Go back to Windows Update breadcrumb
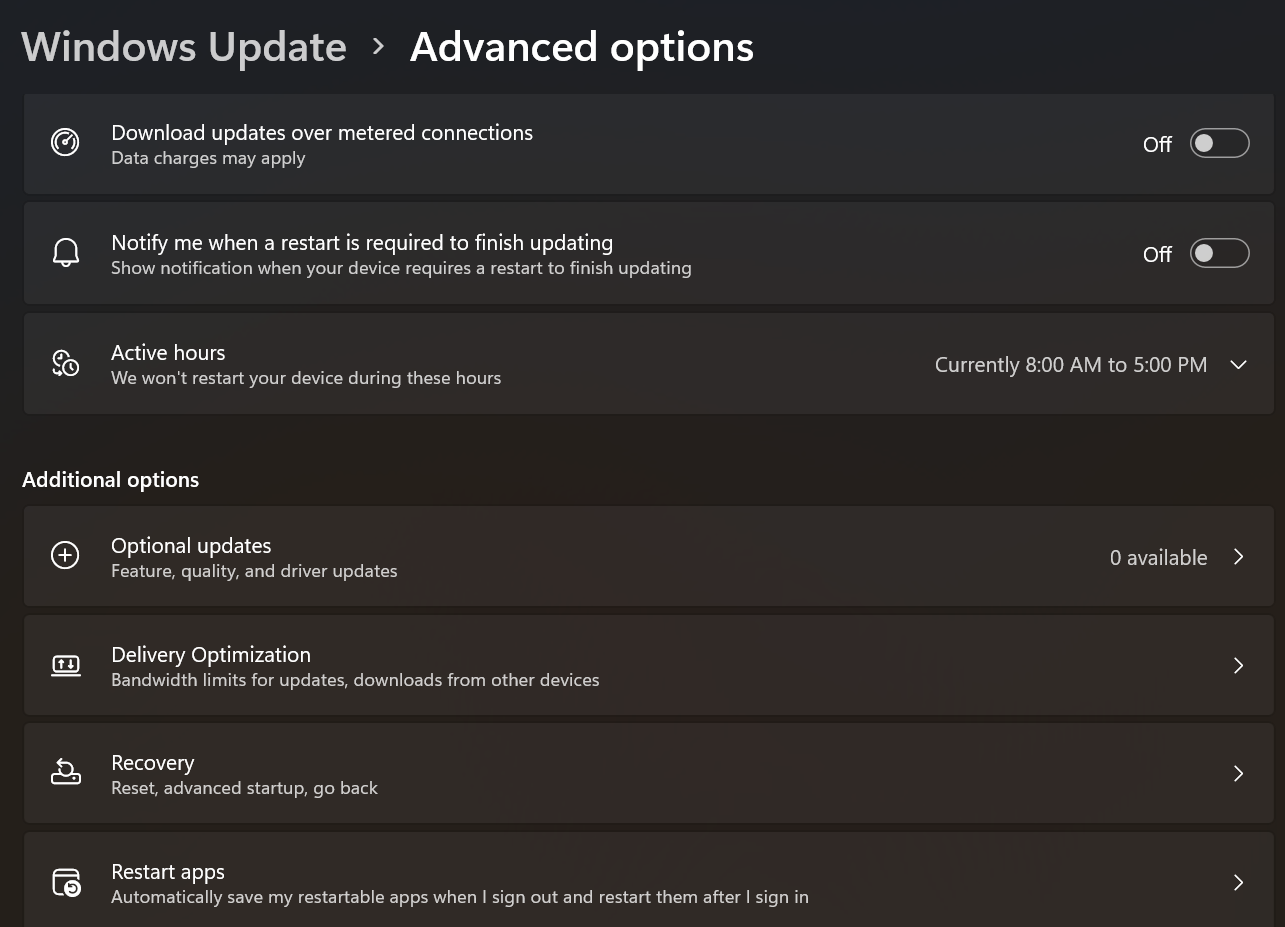Image resolution: width=1285 pixels, height=927 pixels. tap(184, 47)
